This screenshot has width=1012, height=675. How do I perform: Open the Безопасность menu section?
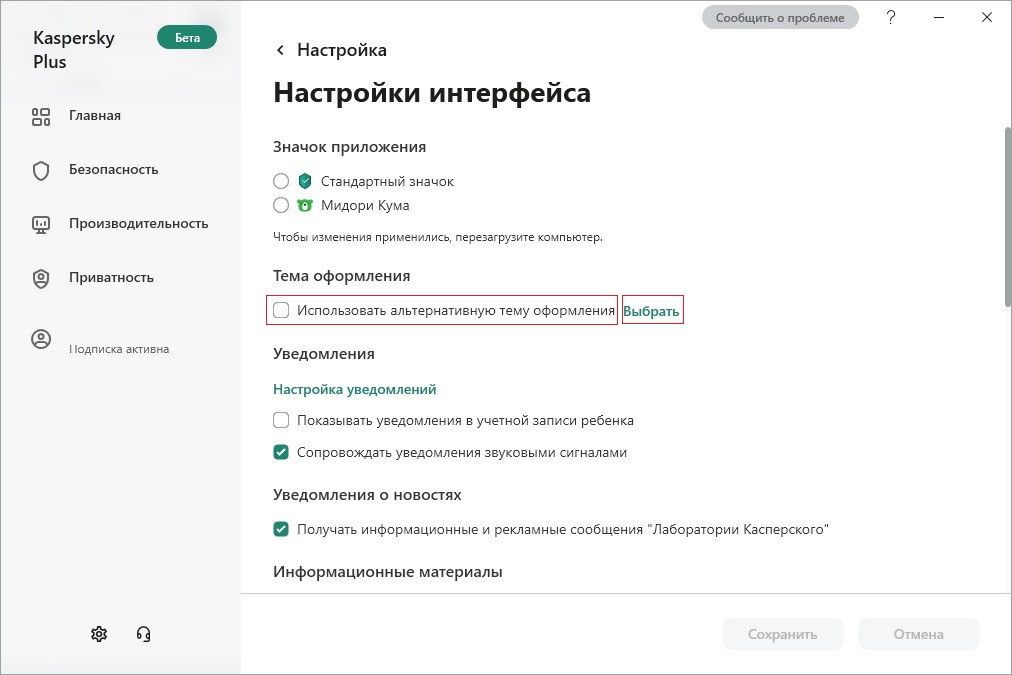[114, 170]
